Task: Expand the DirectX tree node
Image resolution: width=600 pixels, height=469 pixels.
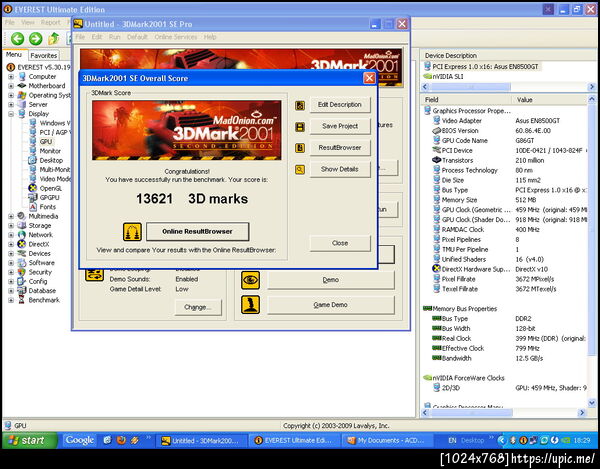Action: tap(11, 244)
